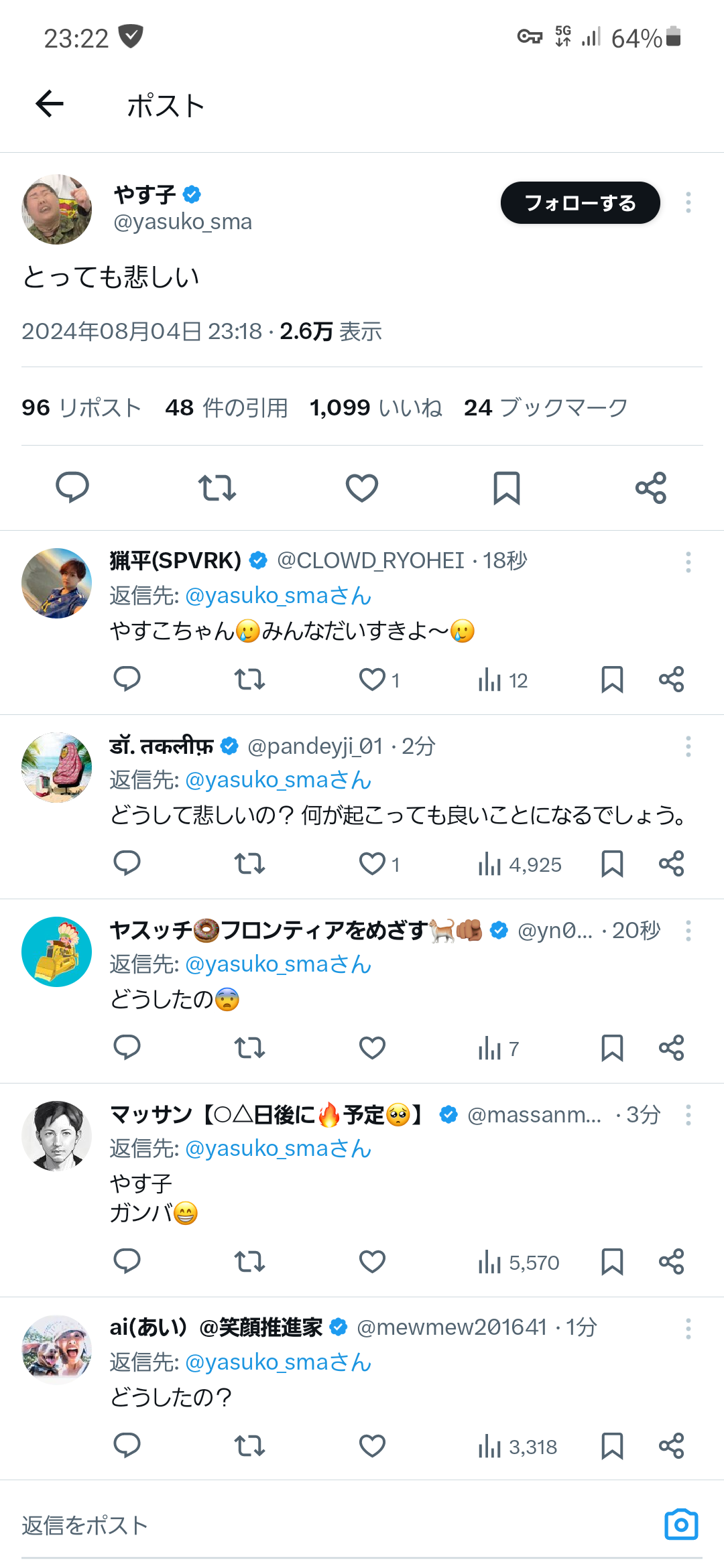
Task: Tap the フォローする follow button
Action: pyautogui.click(x=581, y=202)
